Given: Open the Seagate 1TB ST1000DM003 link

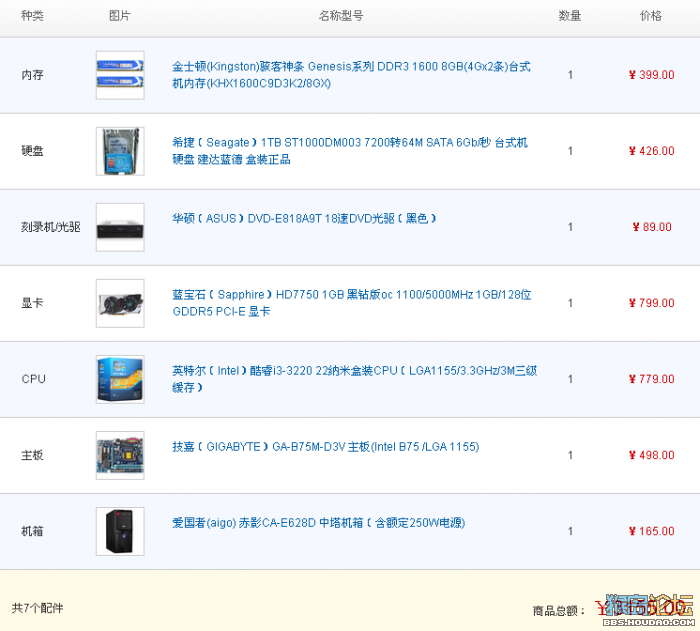Looking at the screenshot, I should [x=350, y=151].
